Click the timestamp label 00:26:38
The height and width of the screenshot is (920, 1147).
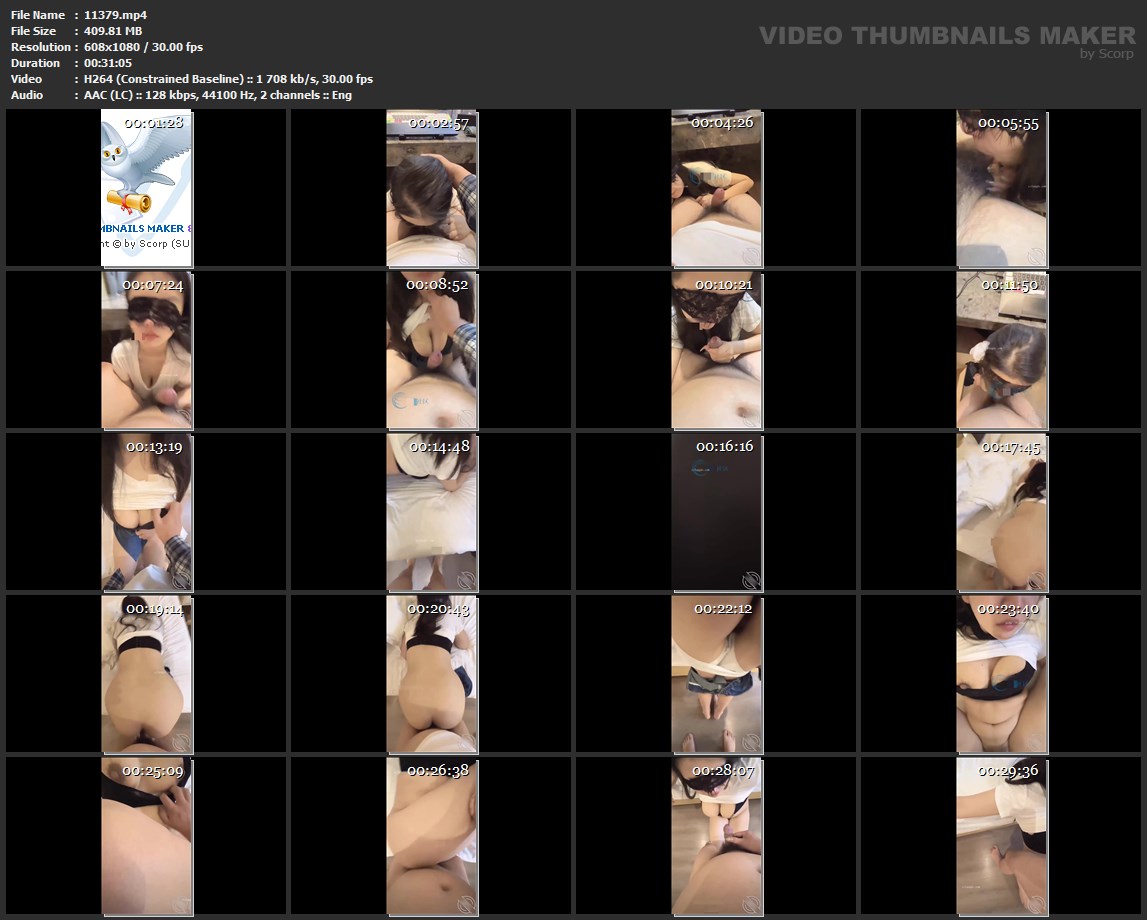tap(438, 771)
